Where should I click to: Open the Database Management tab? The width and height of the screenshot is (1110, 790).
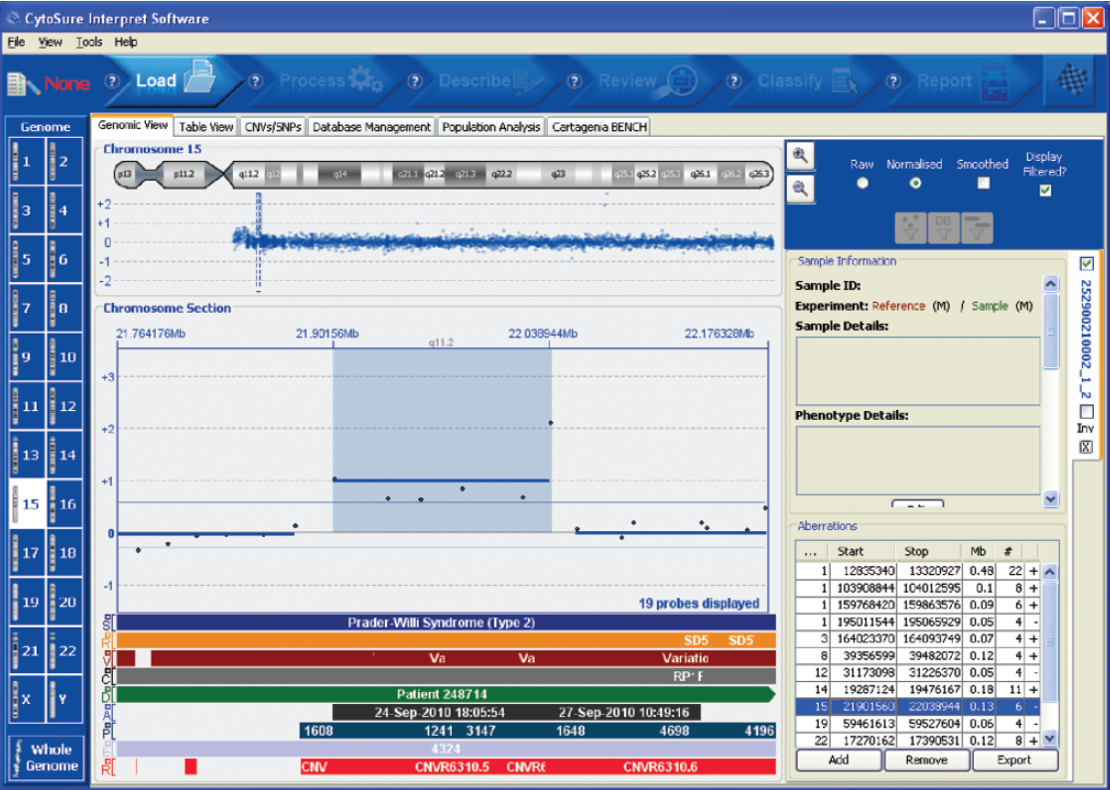coord(372,127)
